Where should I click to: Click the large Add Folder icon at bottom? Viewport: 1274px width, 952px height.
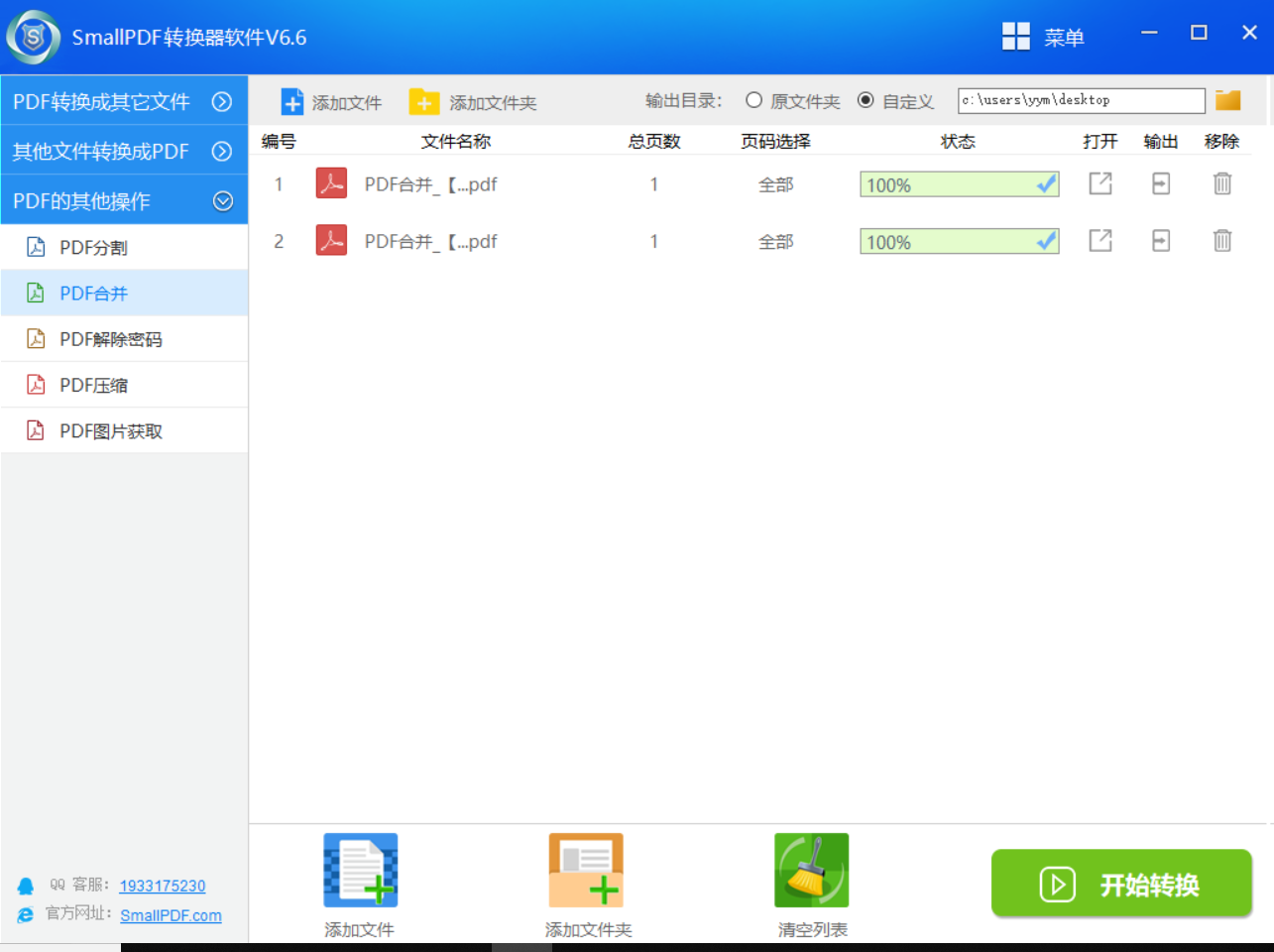pyautogui.click(x=586, y=871)
